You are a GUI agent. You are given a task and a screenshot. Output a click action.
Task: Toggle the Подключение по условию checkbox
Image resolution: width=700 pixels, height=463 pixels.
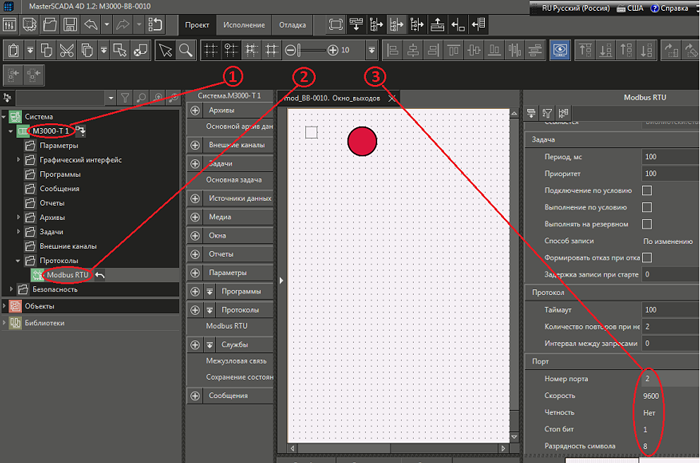click(x=647, y=190)
